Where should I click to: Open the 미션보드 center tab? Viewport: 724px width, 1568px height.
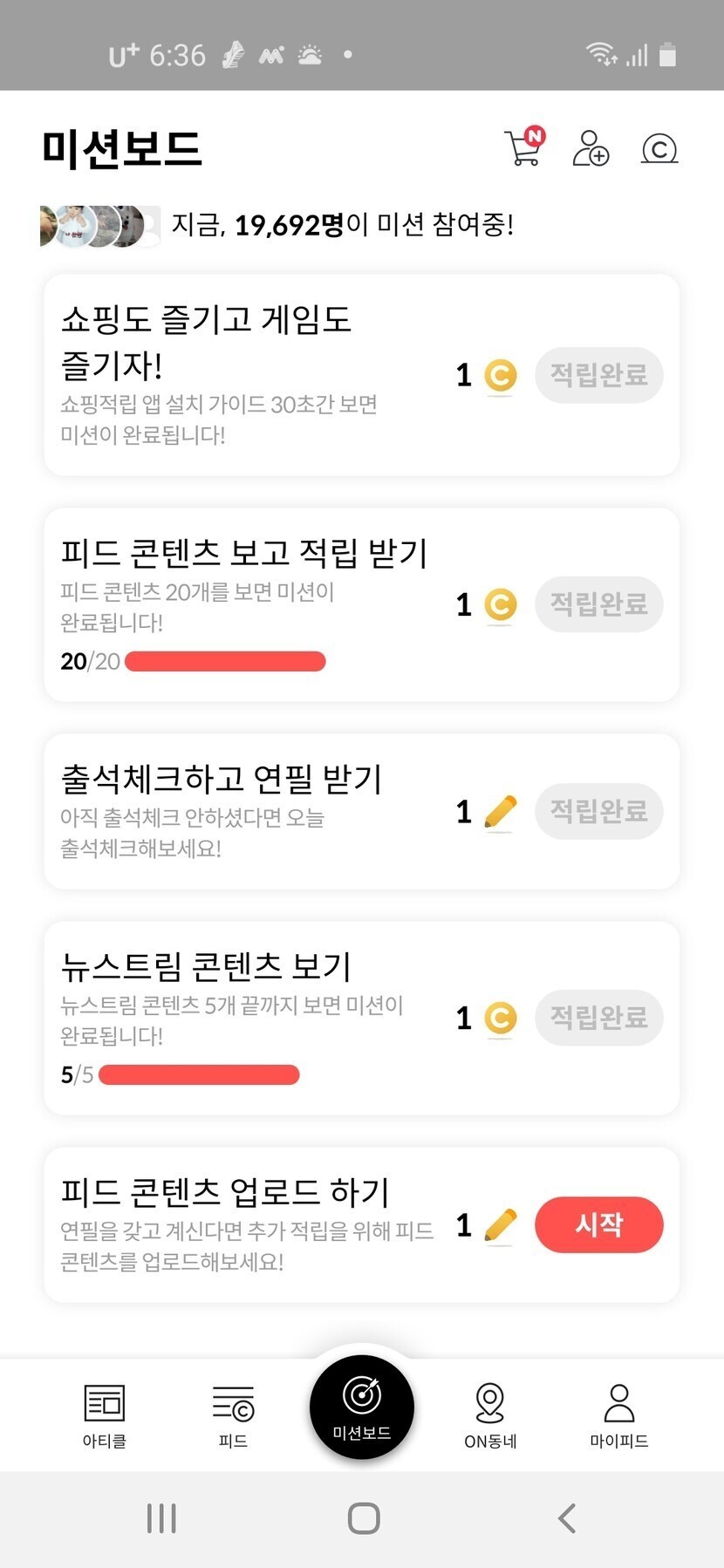(362, 1407)
